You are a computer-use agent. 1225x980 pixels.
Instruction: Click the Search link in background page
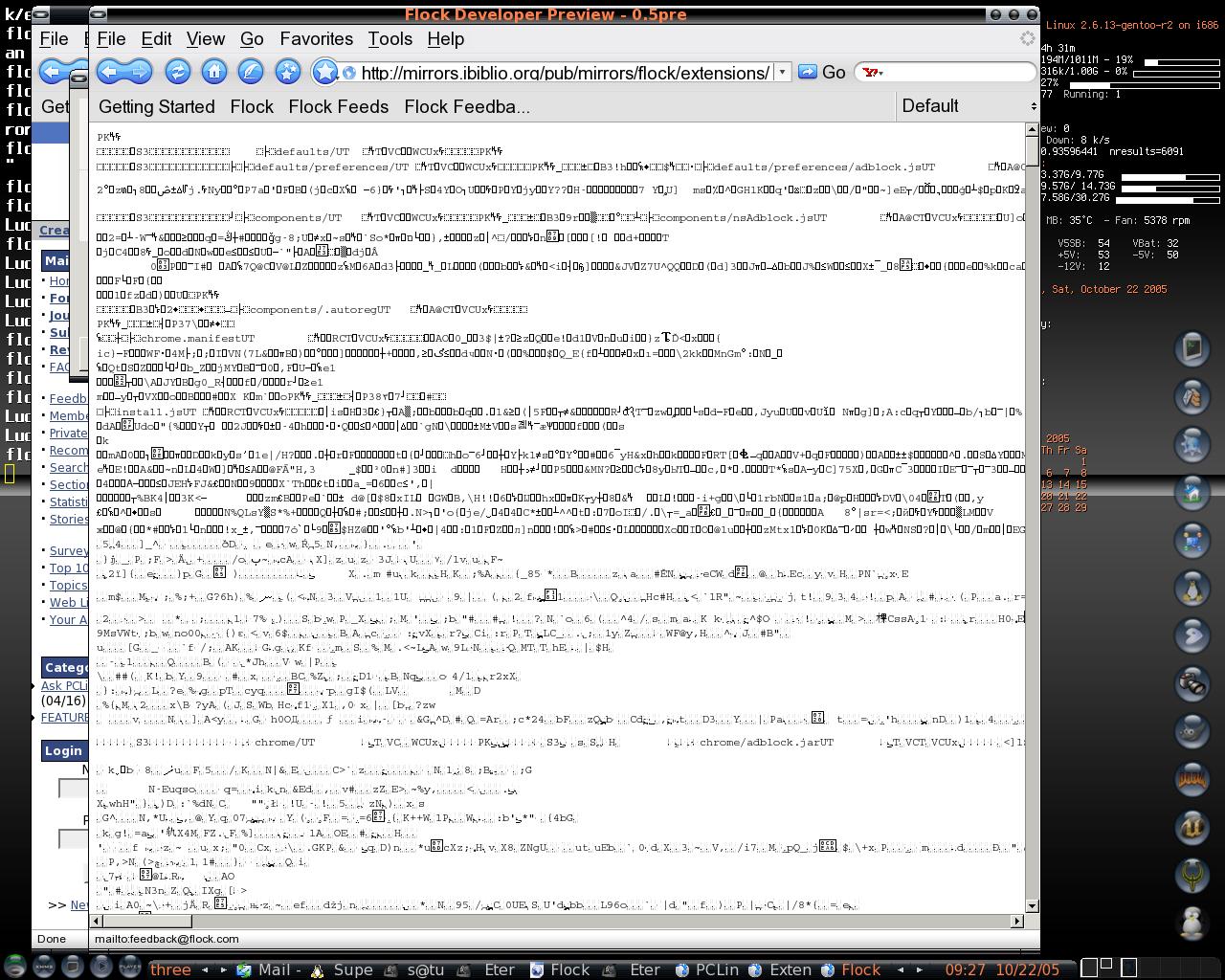pyautogui.click(x=69, y=468)
